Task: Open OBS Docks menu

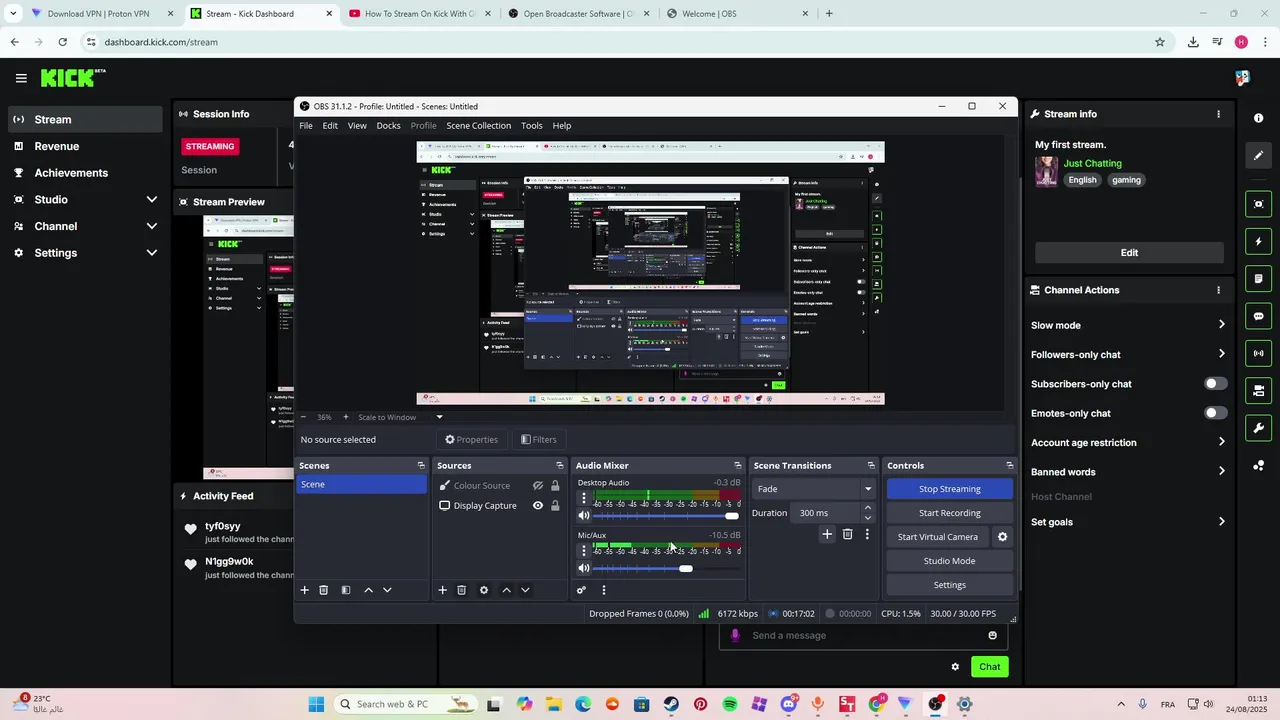Action: [x=388, y=126]
